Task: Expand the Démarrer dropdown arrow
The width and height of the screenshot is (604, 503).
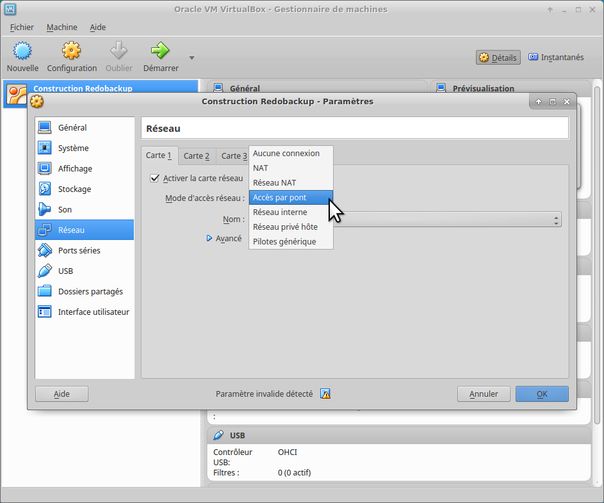Action: pyautogui.click(x=192, y=58)
